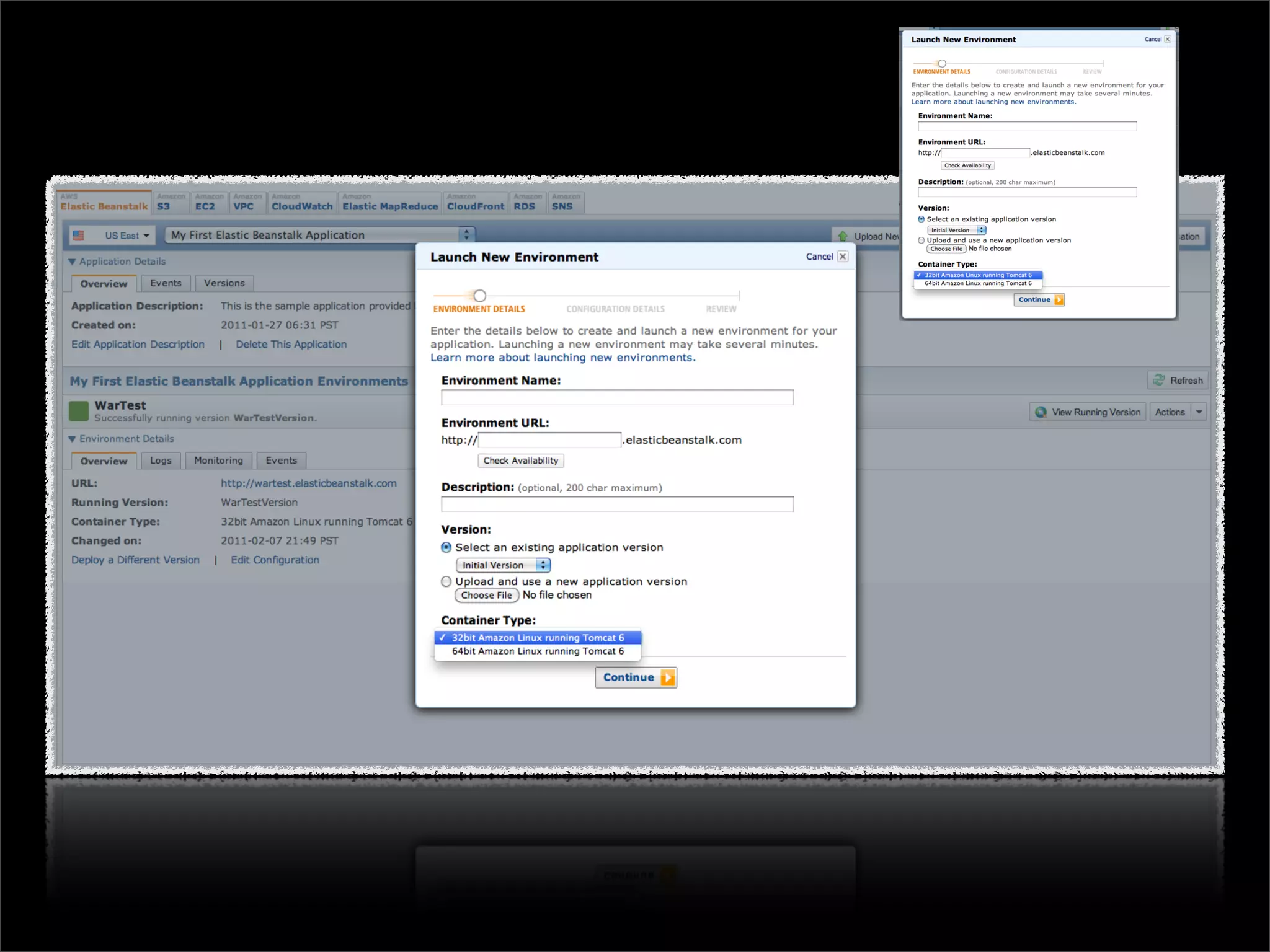Open the Monitoring tab

pos(218,461)
